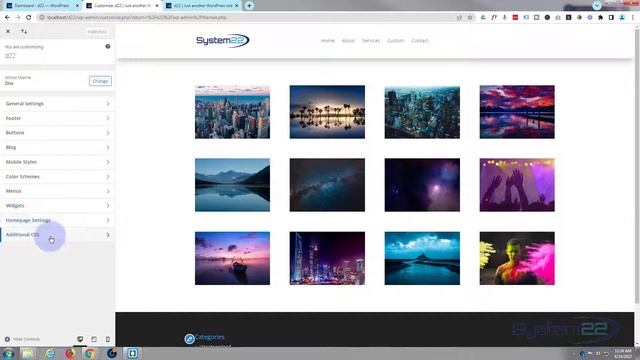This screenshot has height=360, width=640.
Task: Open the Chrome profile avatar
Action: coord(622,18)
